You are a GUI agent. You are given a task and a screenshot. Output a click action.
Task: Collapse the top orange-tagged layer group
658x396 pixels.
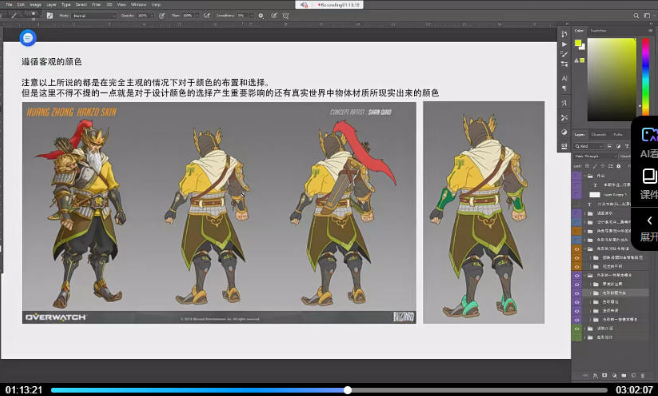pos(585,249)
